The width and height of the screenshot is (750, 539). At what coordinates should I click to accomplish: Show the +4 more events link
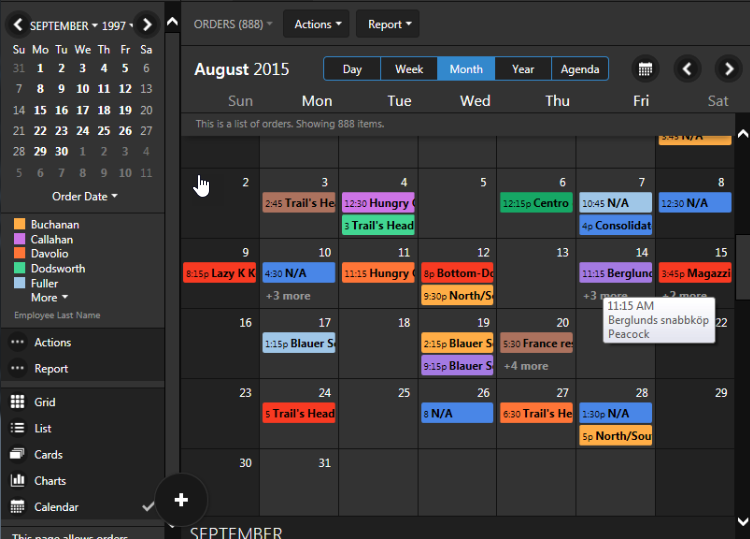(526, 366)
